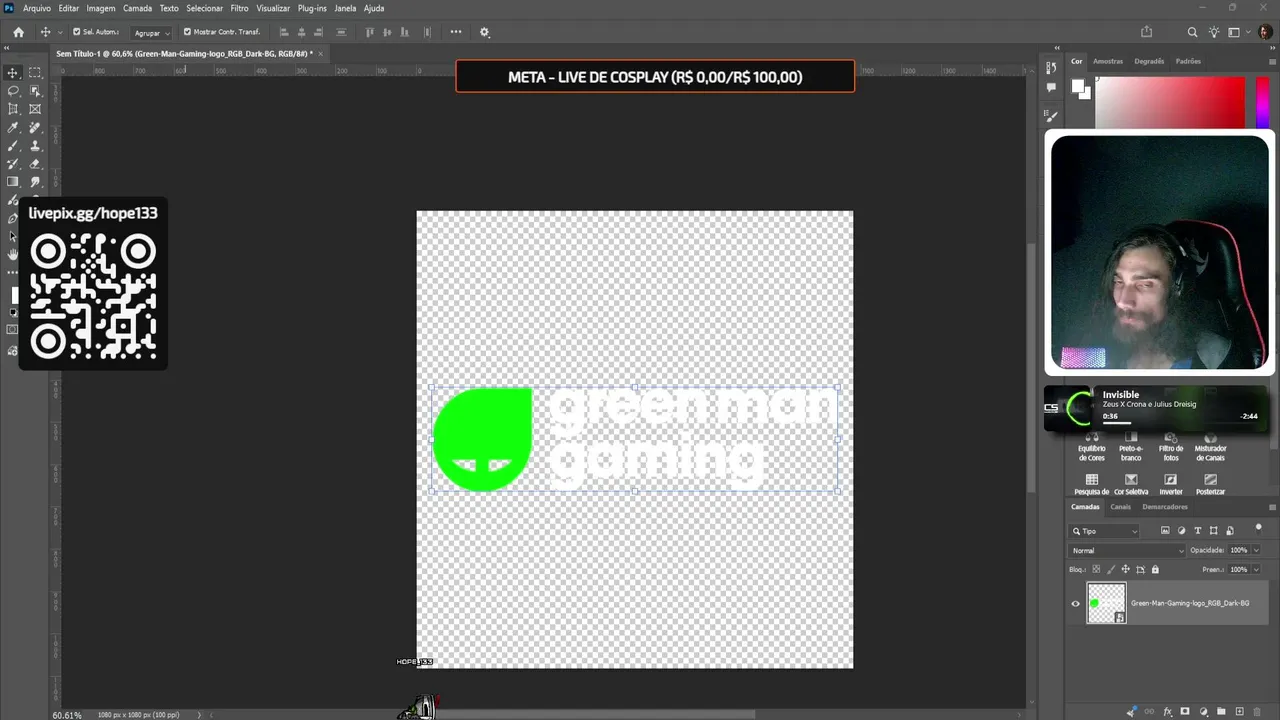Image resolution: width=1280 pixels, height=720 pixels.
Task: Pick the History Brush tool
Action: [x=13, y=164]
